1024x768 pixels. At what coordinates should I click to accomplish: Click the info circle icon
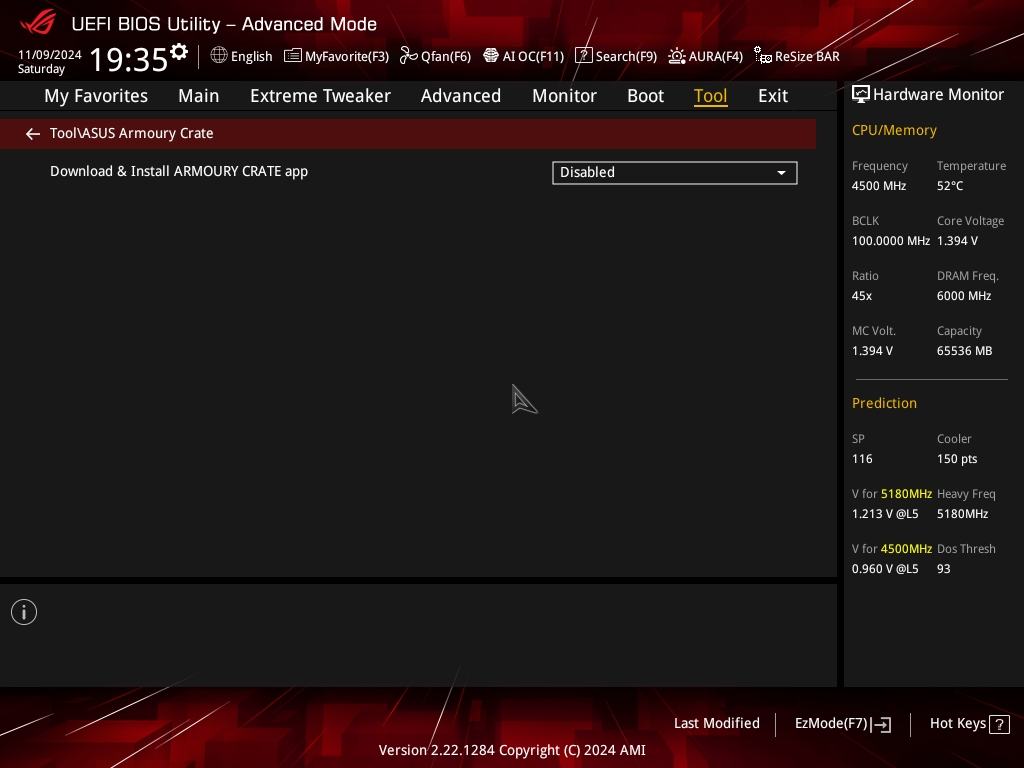pos(24,612)
